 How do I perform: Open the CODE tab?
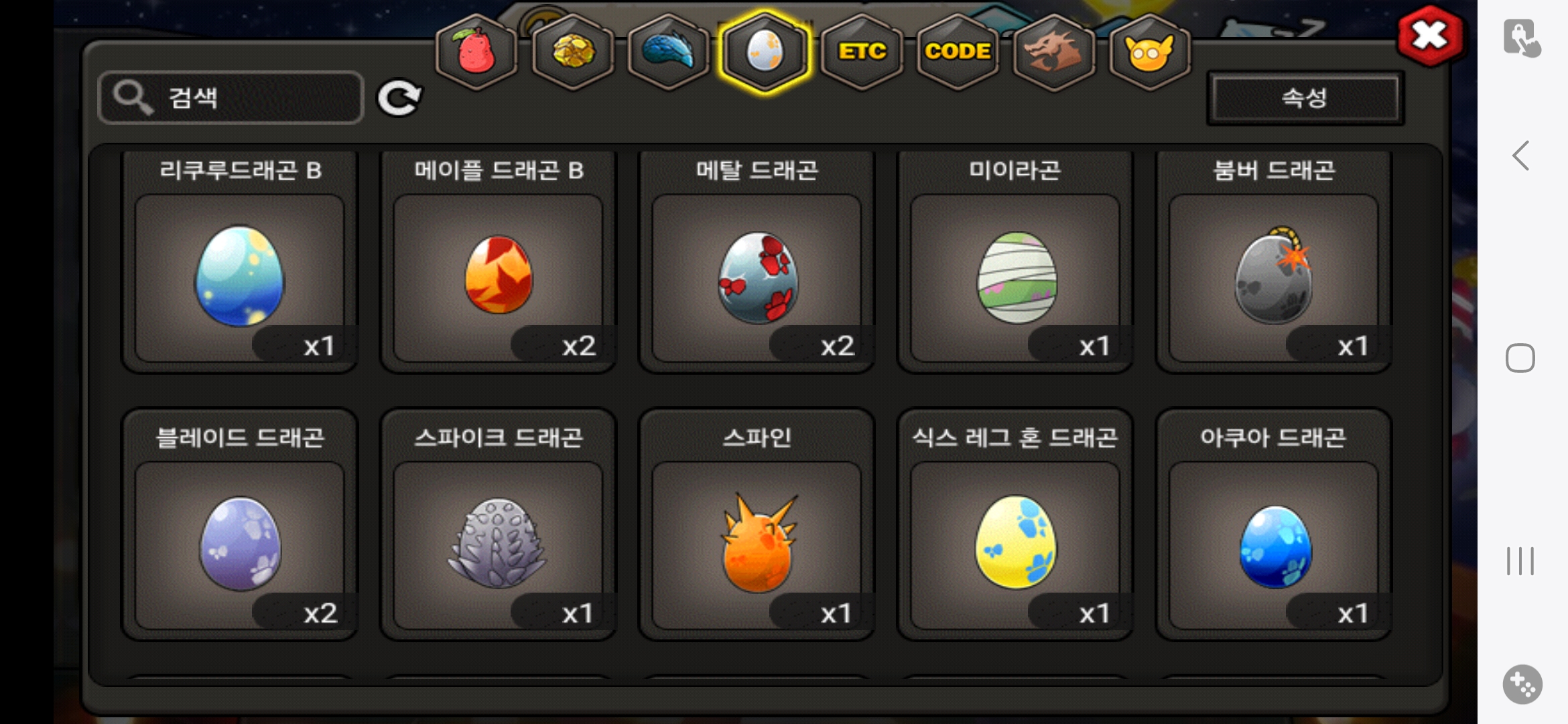point(958,52)
